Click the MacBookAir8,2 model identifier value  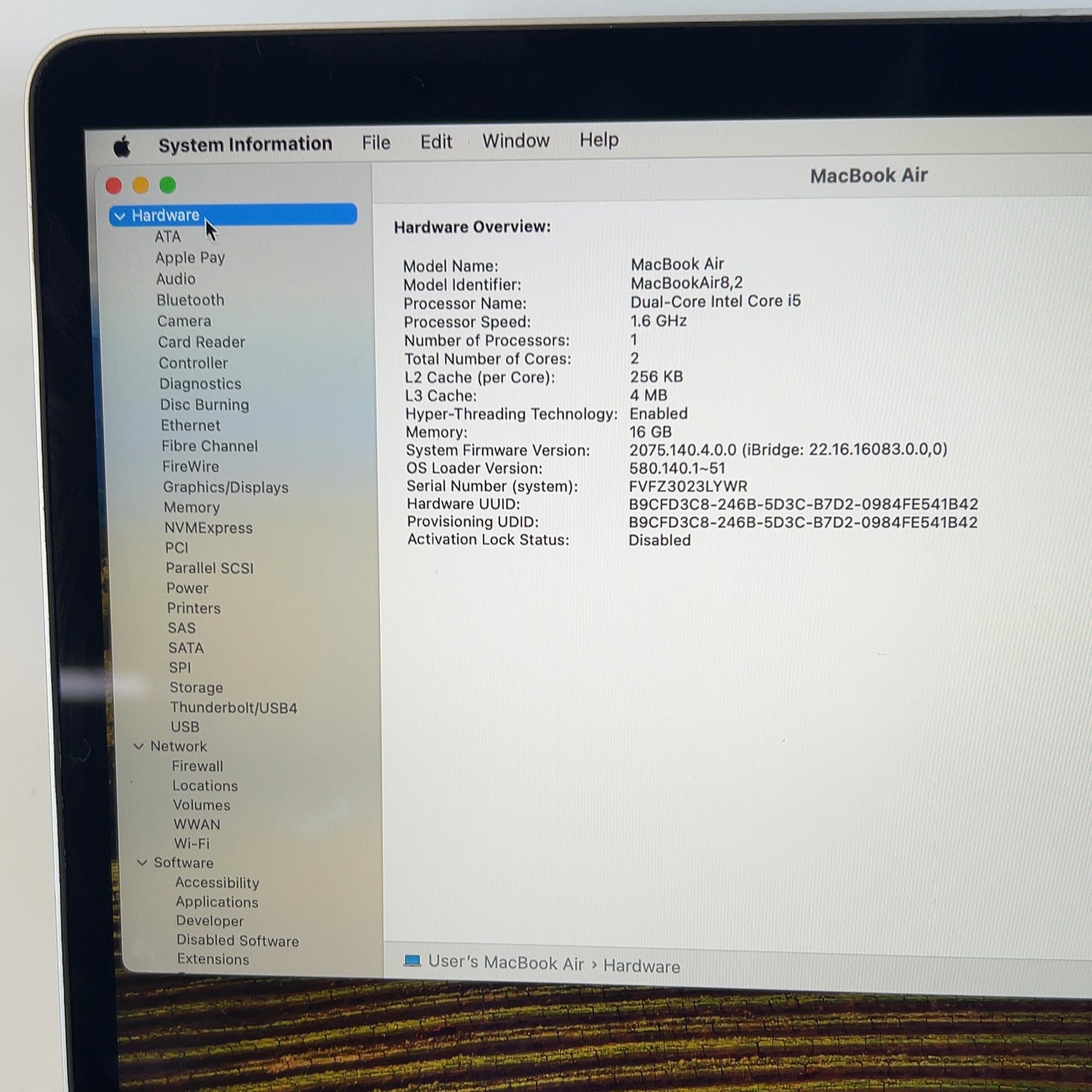[x=687, y=283]
